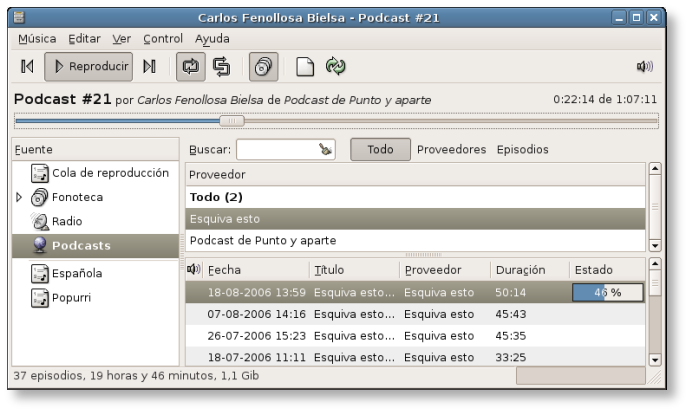Click the volume speaker icon
Viewport: 690px width, 413px height.
click(x=645, y=67)
